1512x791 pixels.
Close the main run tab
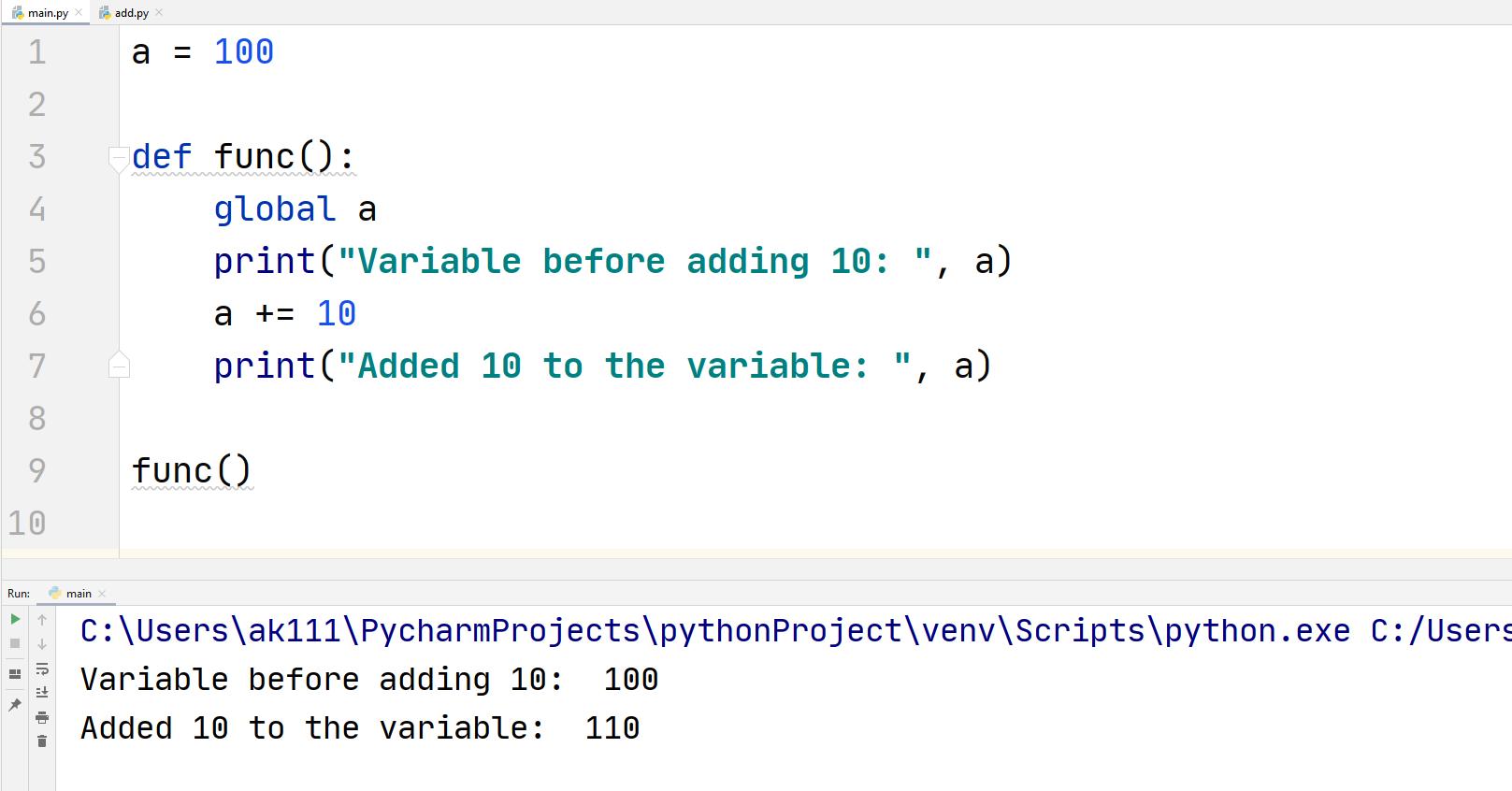[x=102, y=594]
